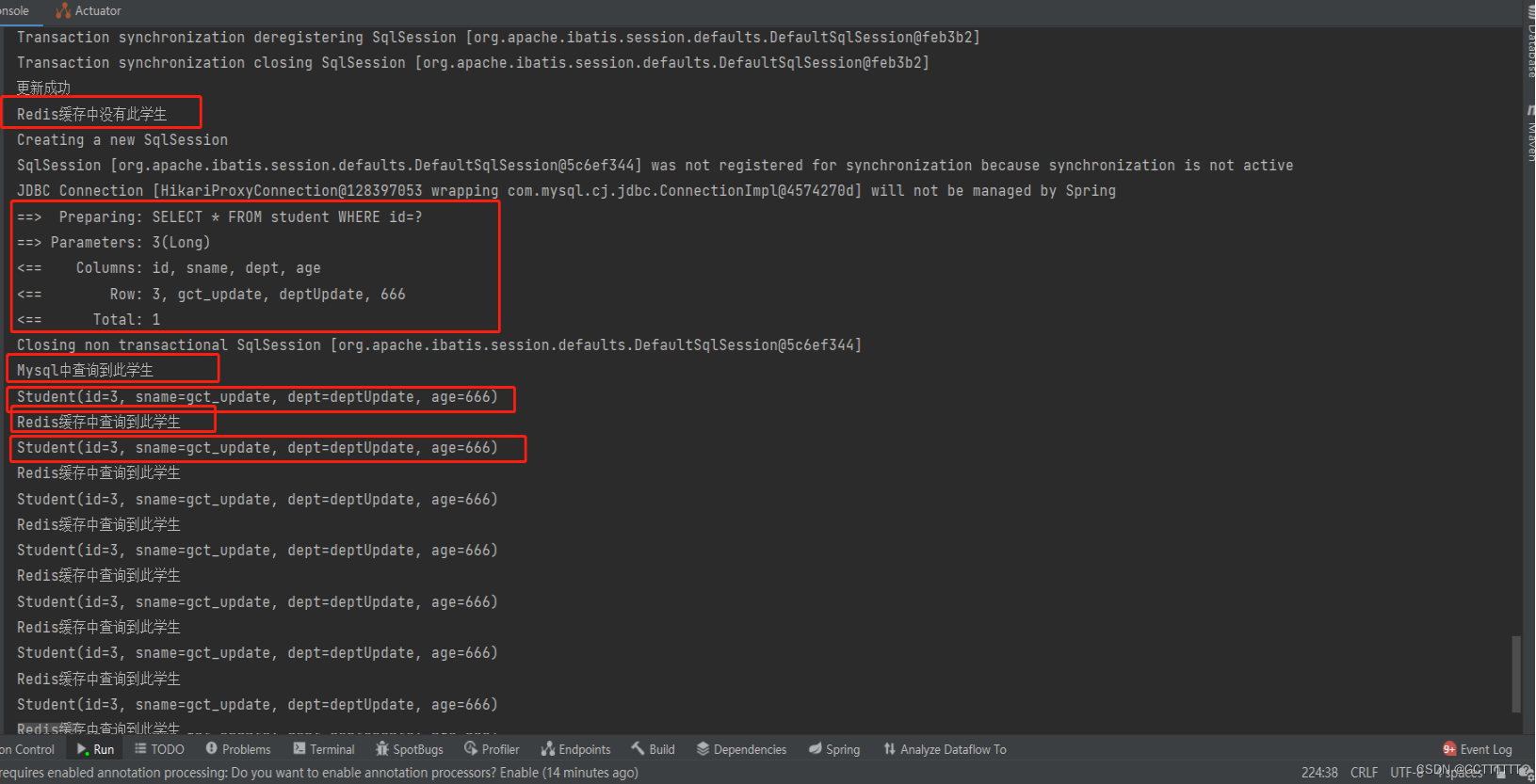The image size is (1536, 784).
Task: Click the 'Columns: id, sname, dept, age' line
Action: coord(169,267)
